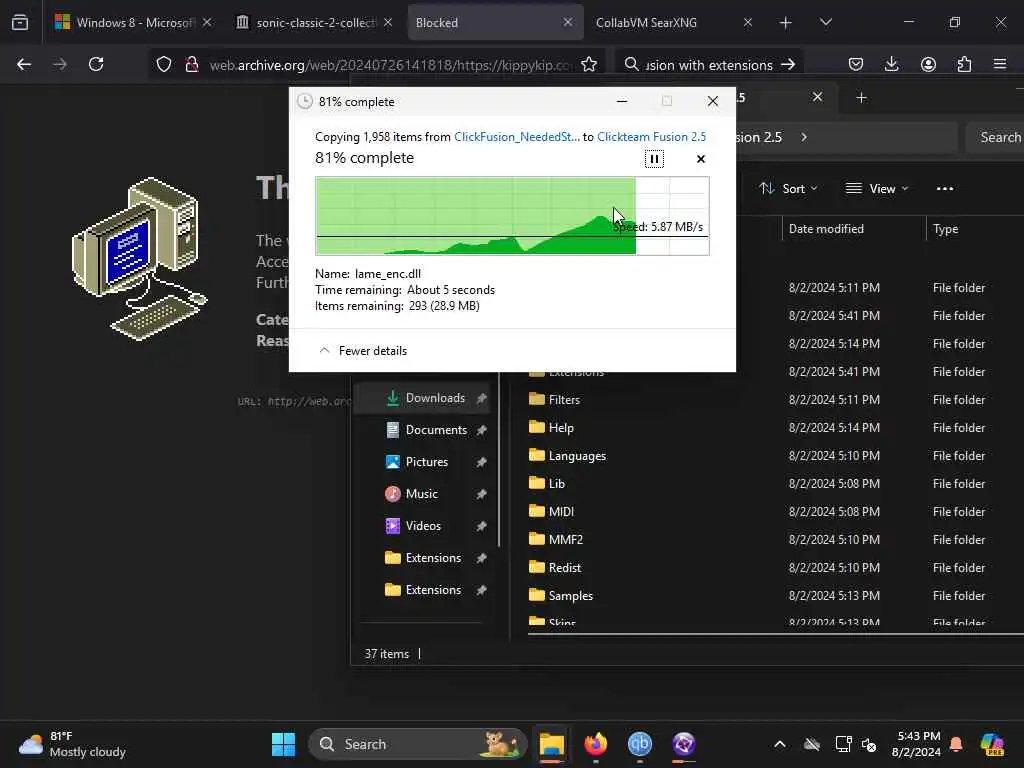Open the Firefox hamburger menu
Image resolution: width=1024 pixels, height=768 pixels.
[1000, 64]
